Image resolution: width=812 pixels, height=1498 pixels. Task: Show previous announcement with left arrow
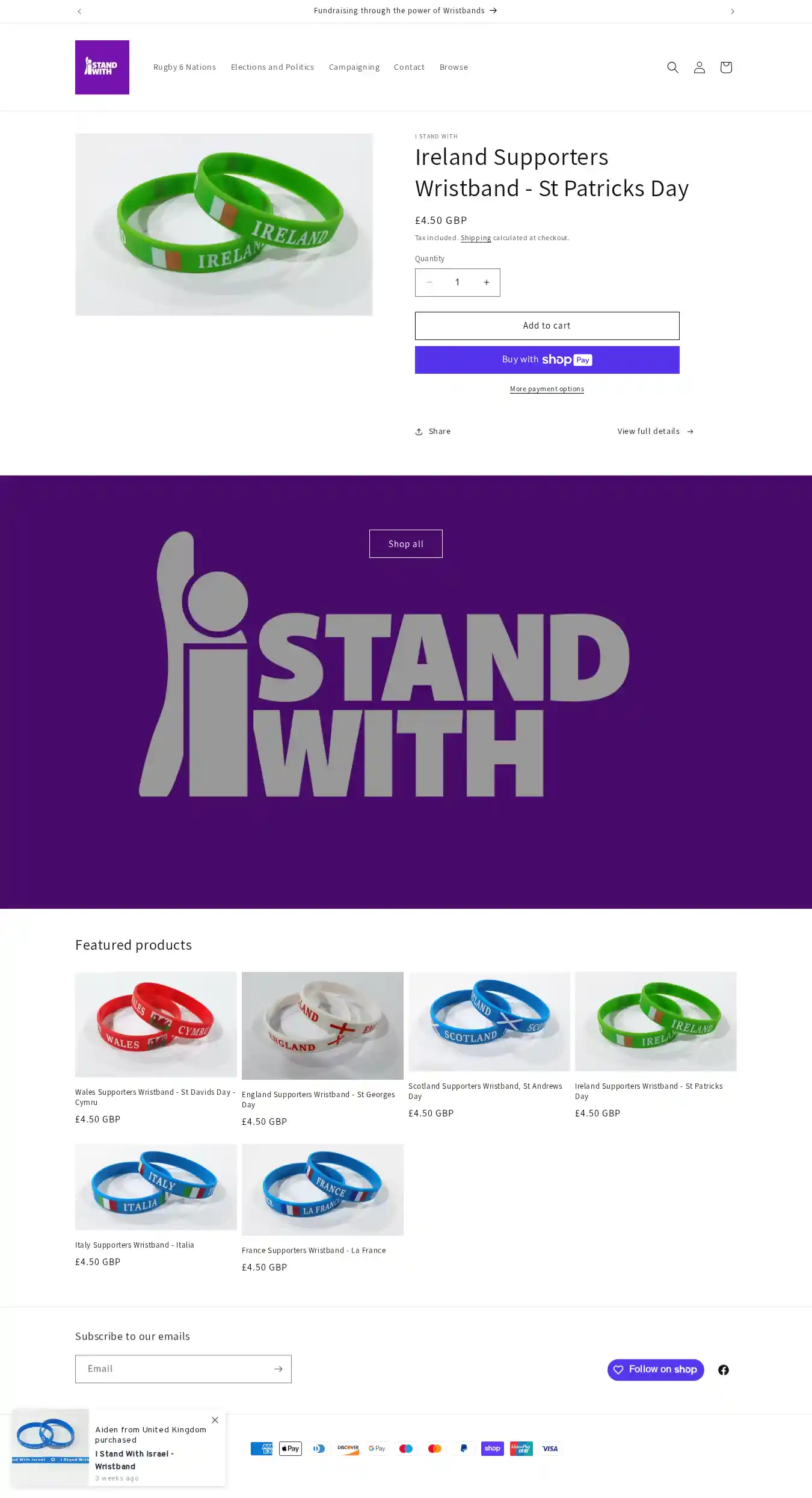click(x=79, y=11)
